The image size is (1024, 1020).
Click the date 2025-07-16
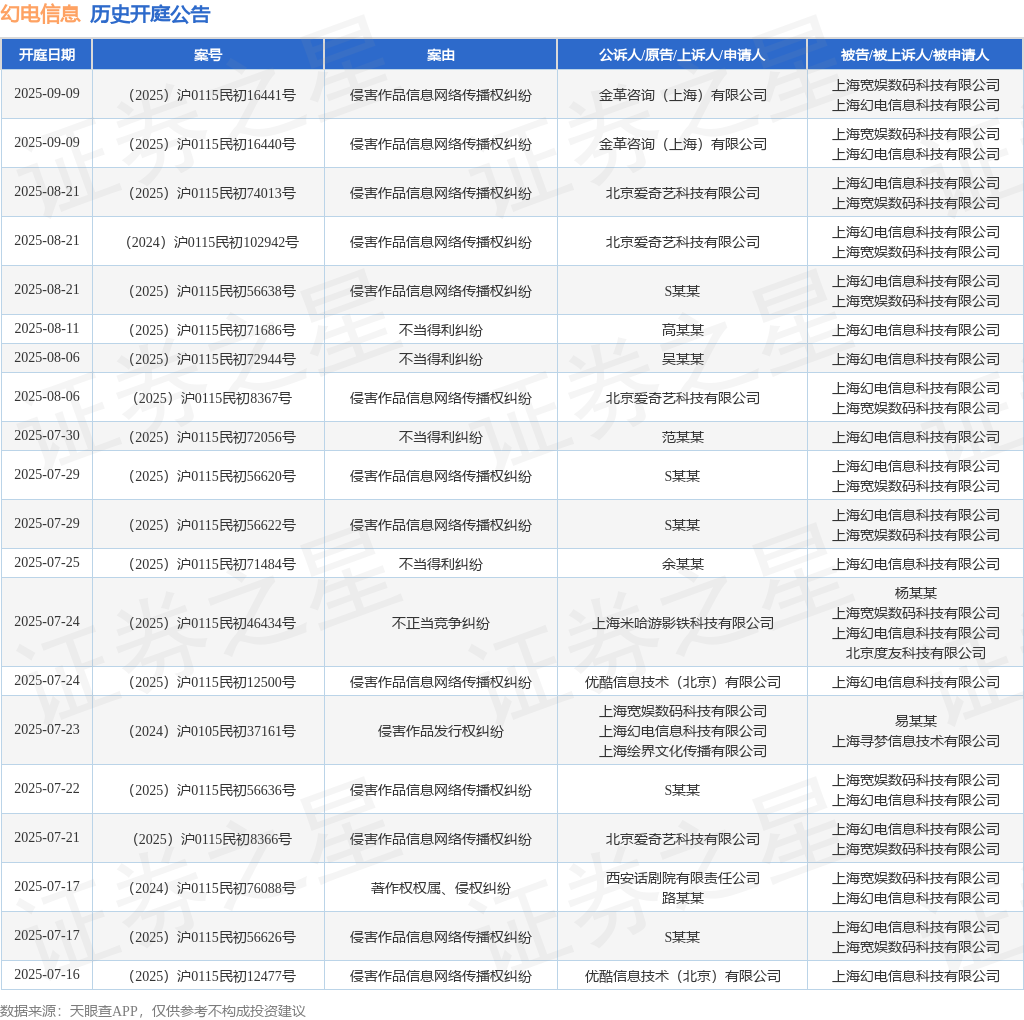(46, 975)
